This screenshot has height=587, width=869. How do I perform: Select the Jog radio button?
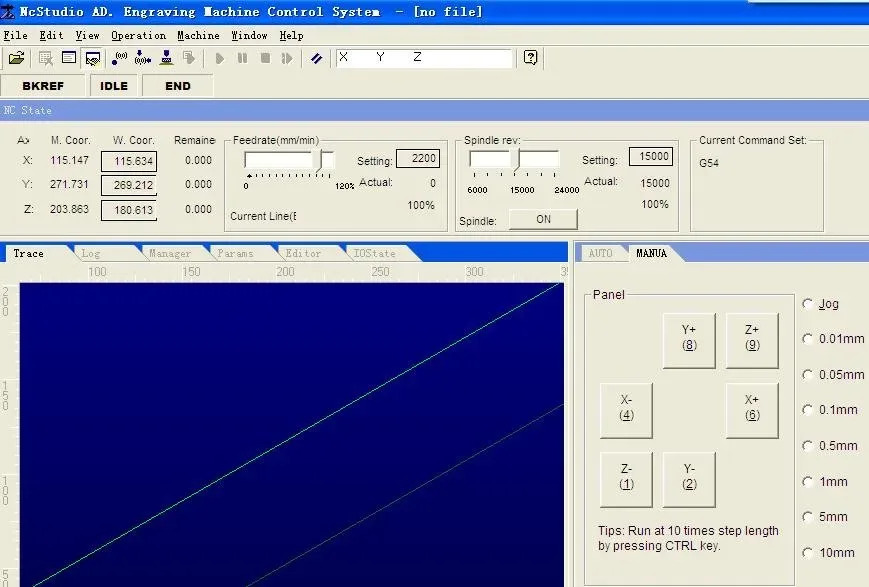(807, 304)
